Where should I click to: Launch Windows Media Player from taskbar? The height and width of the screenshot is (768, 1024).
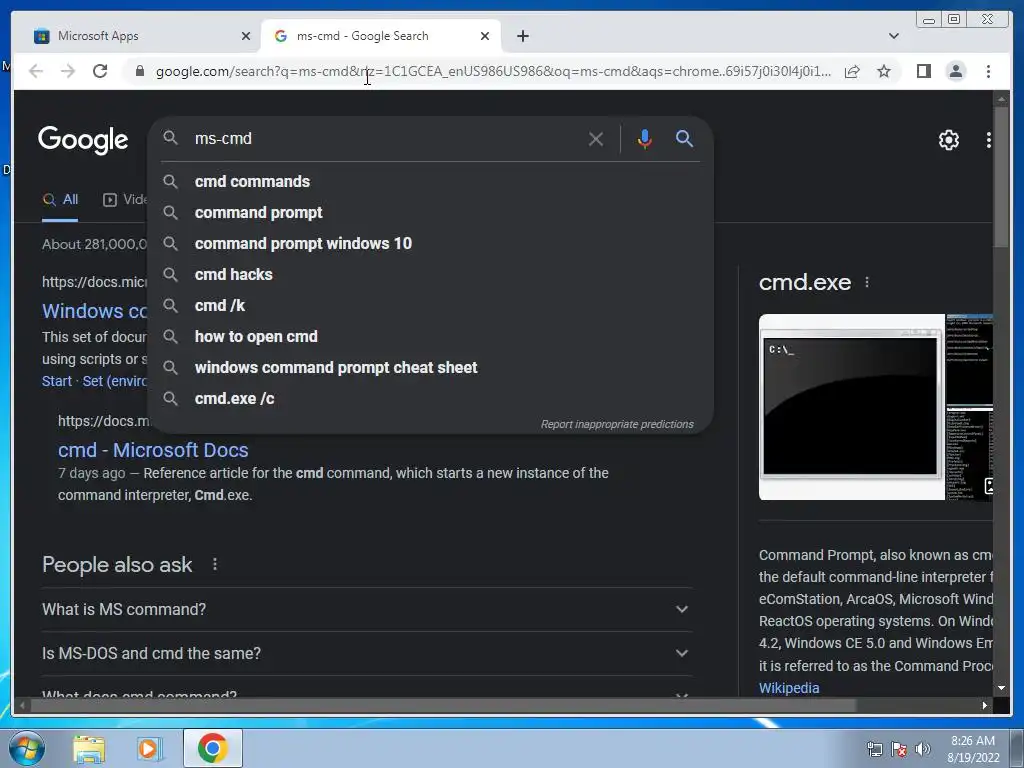click(150, 749)
